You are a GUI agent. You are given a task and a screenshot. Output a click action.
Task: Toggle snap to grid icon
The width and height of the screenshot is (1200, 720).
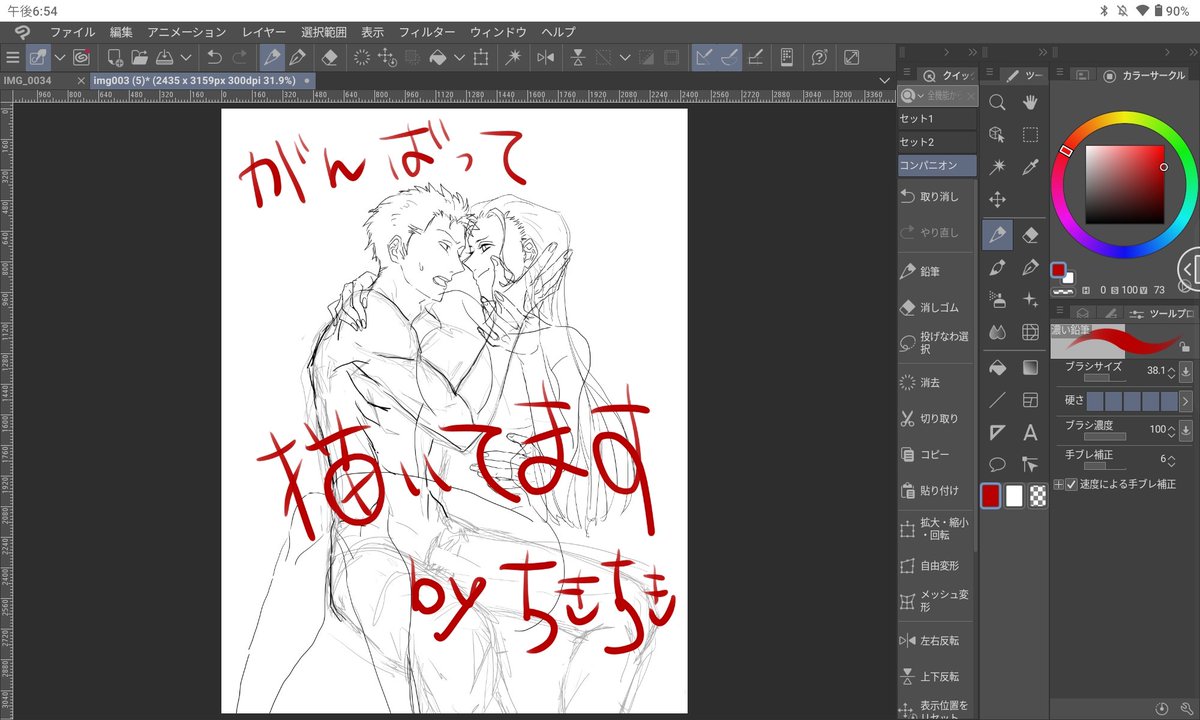tap(756, 57)
